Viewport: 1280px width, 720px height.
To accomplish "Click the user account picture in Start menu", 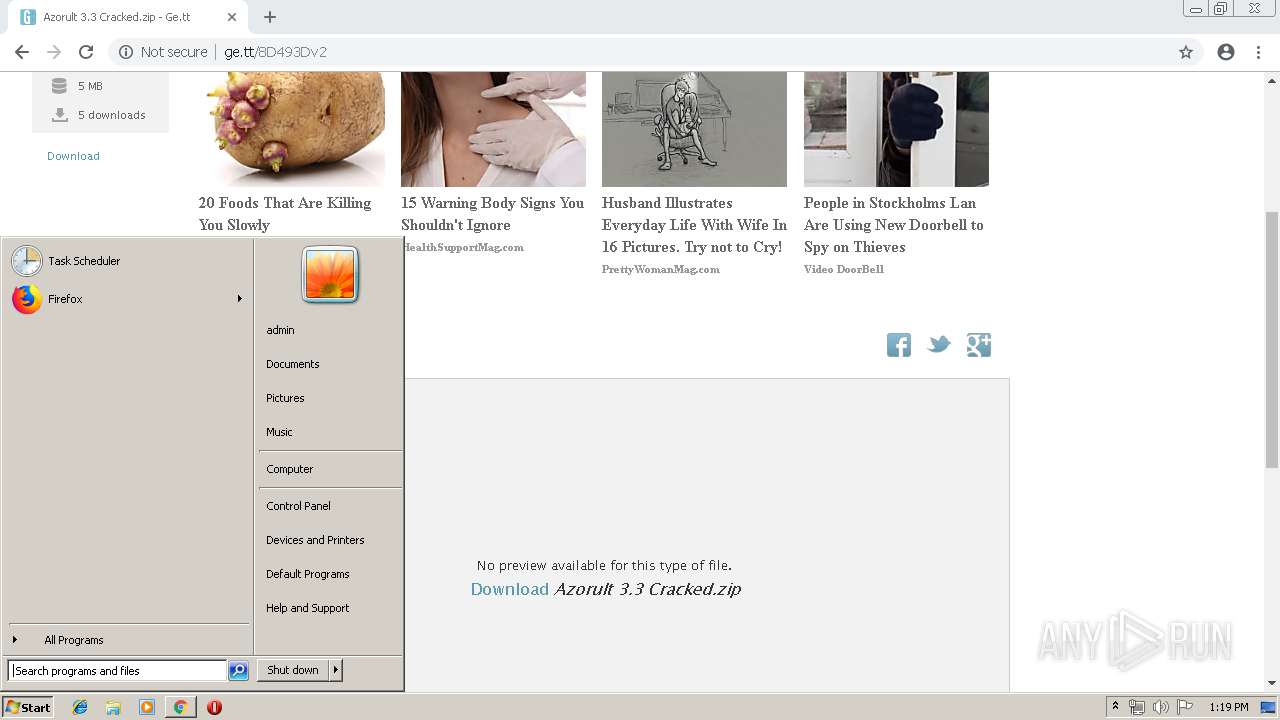I will 330,275.
